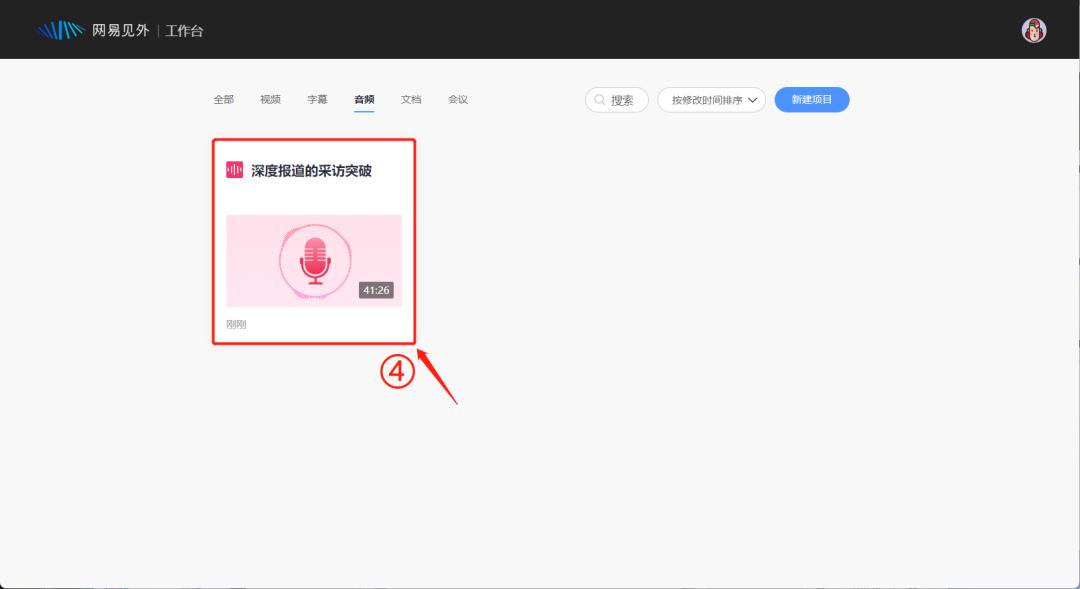Switch to the 字幕 tab
The image size is (1080, 589).
point(315,99)
